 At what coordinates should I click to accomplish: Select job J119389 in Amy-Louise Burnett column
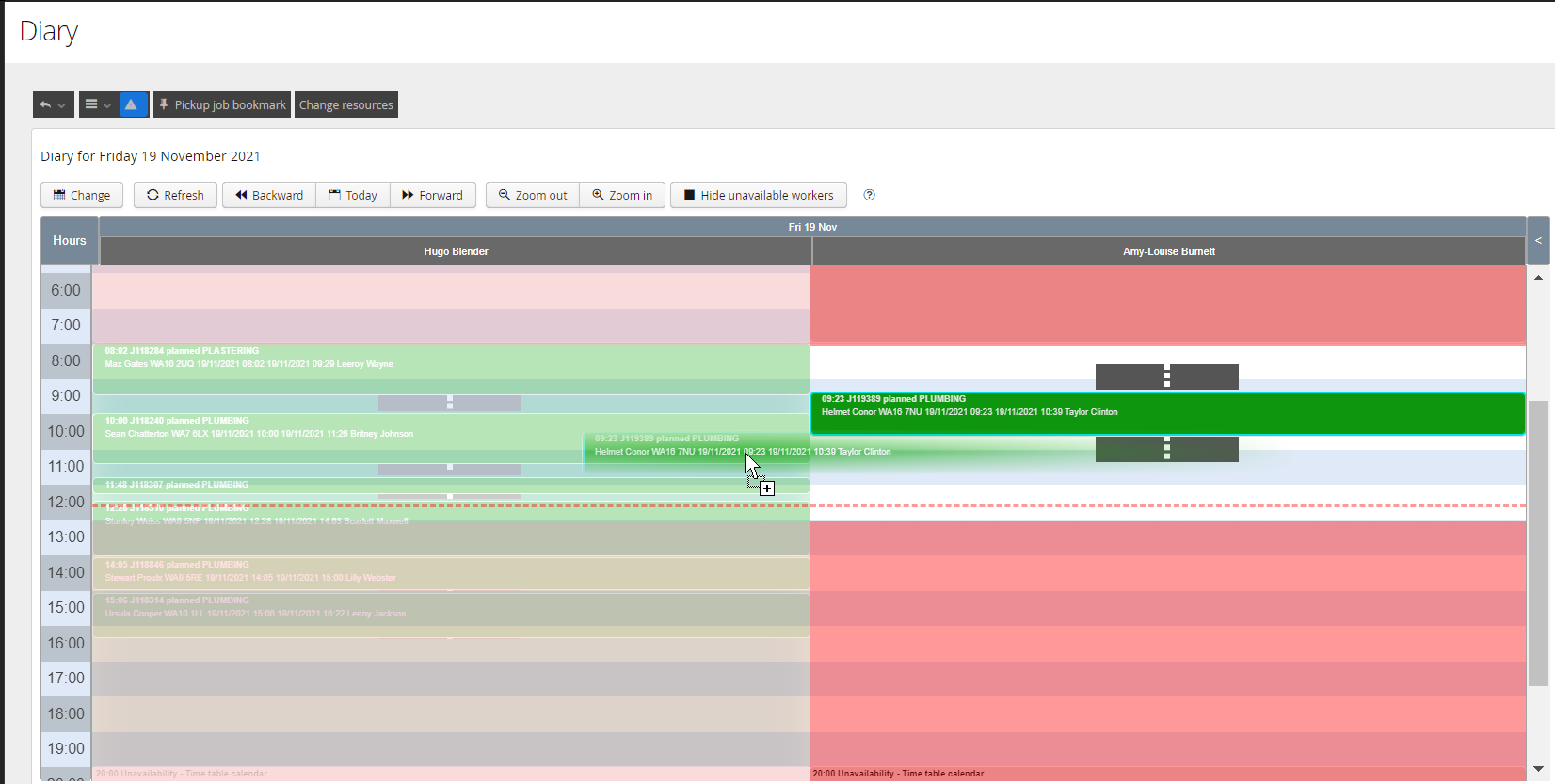(1167, 413)
